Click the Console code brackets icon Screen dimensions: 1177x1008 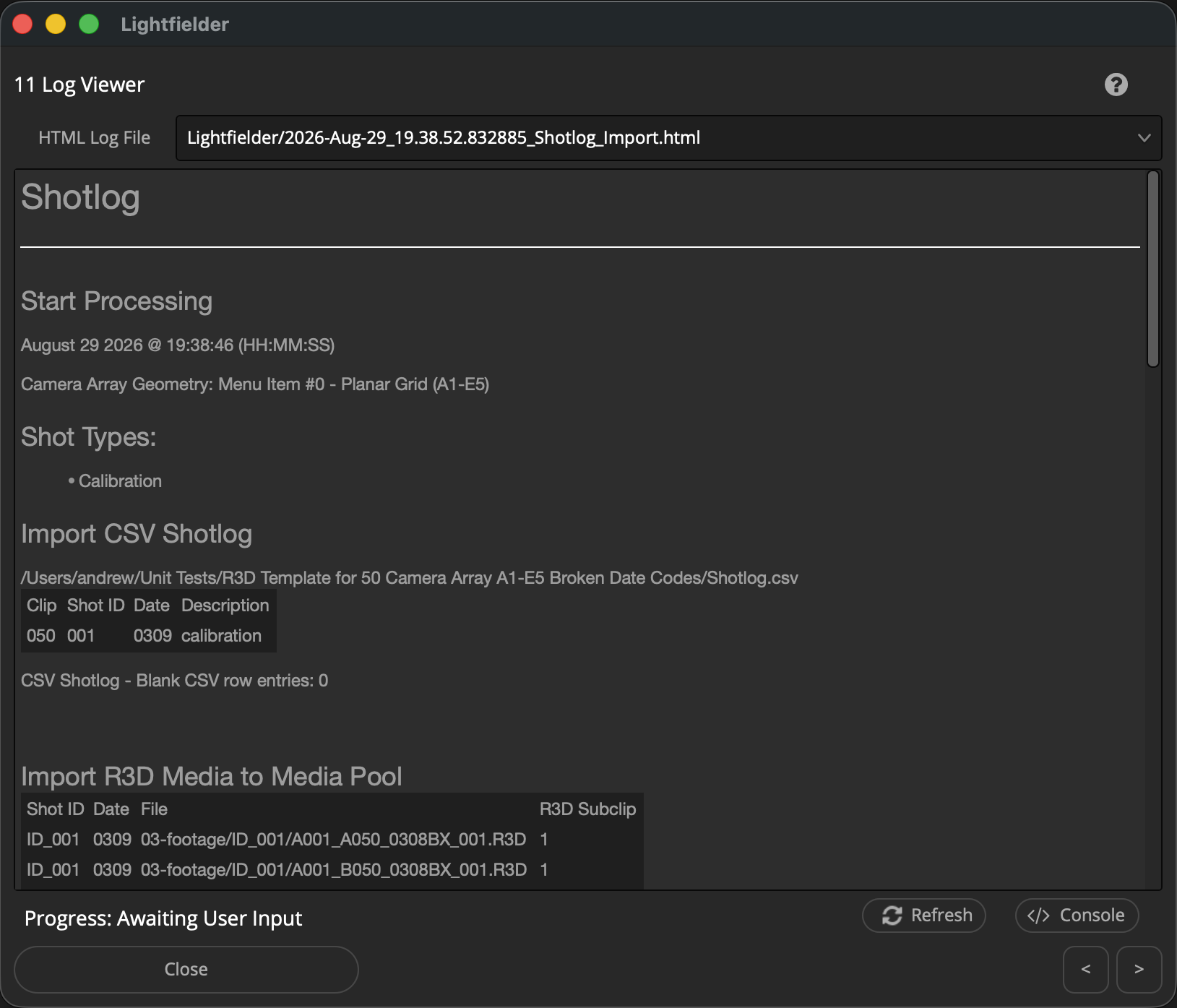pyautogui.click(x=1038, y=916)
